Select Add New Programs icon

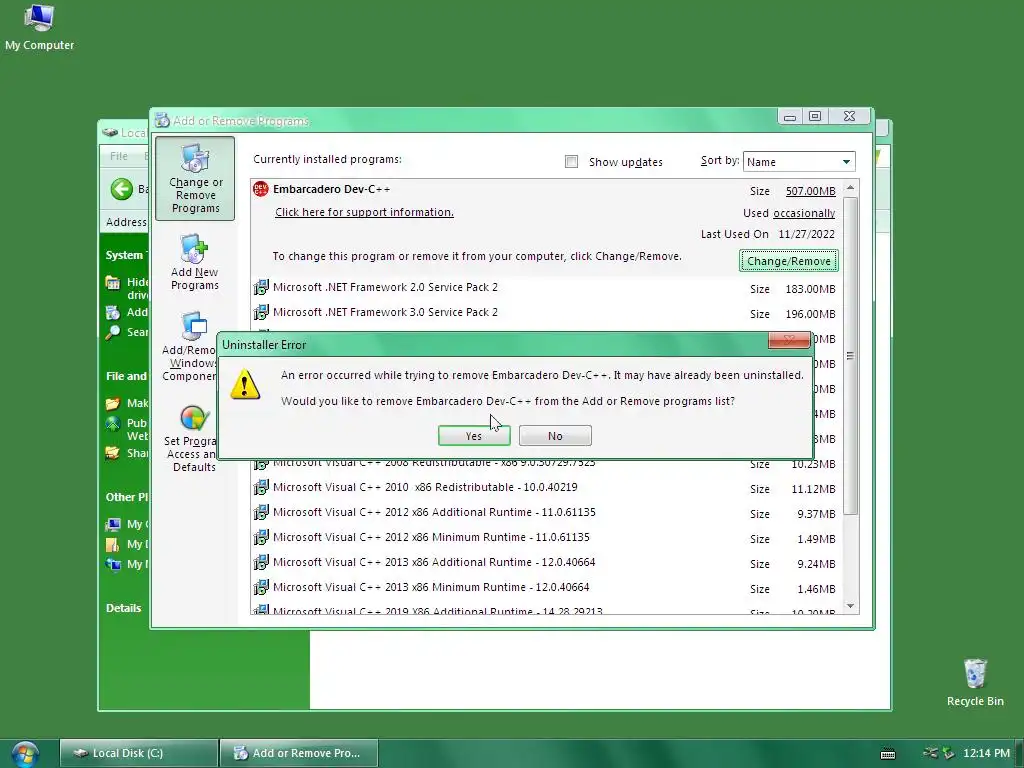[195, 262]
